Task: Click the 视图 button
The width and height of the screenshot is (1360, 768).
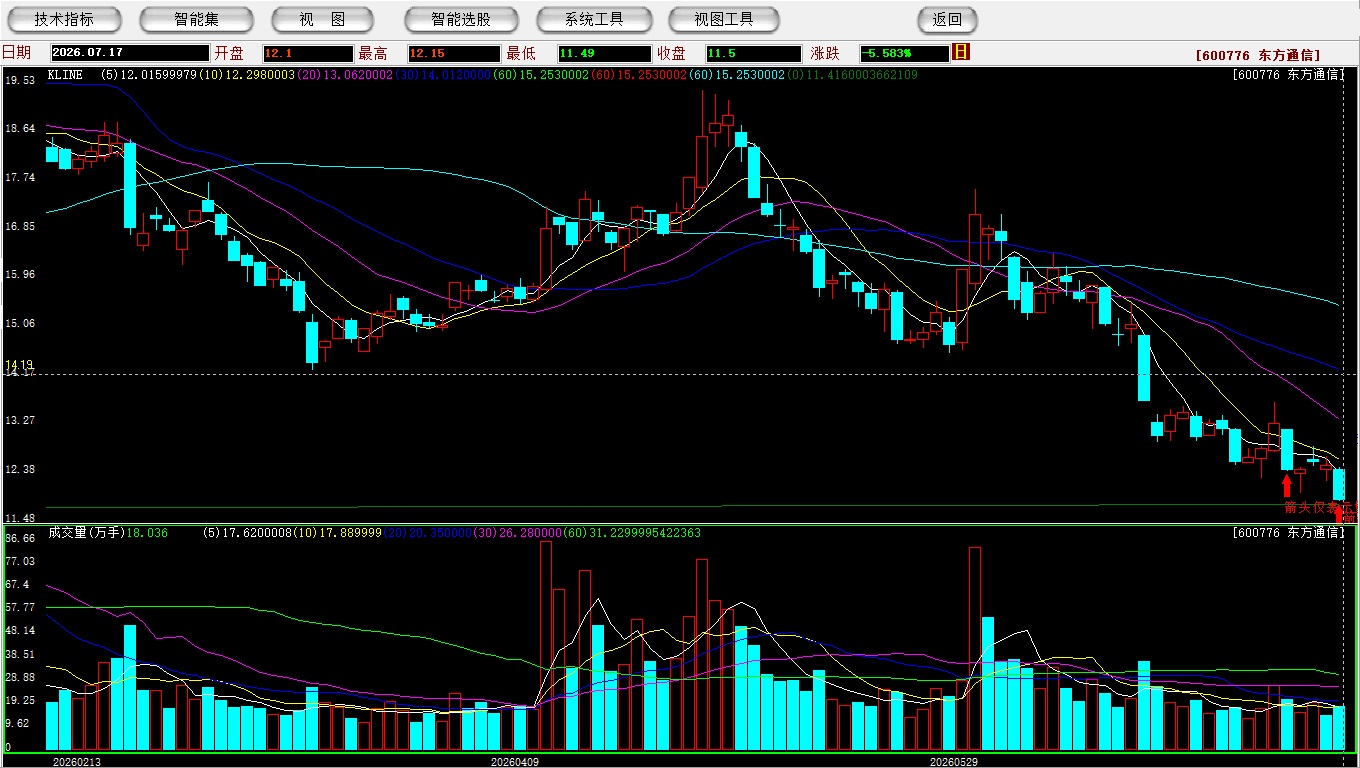Action: (322, 19)
